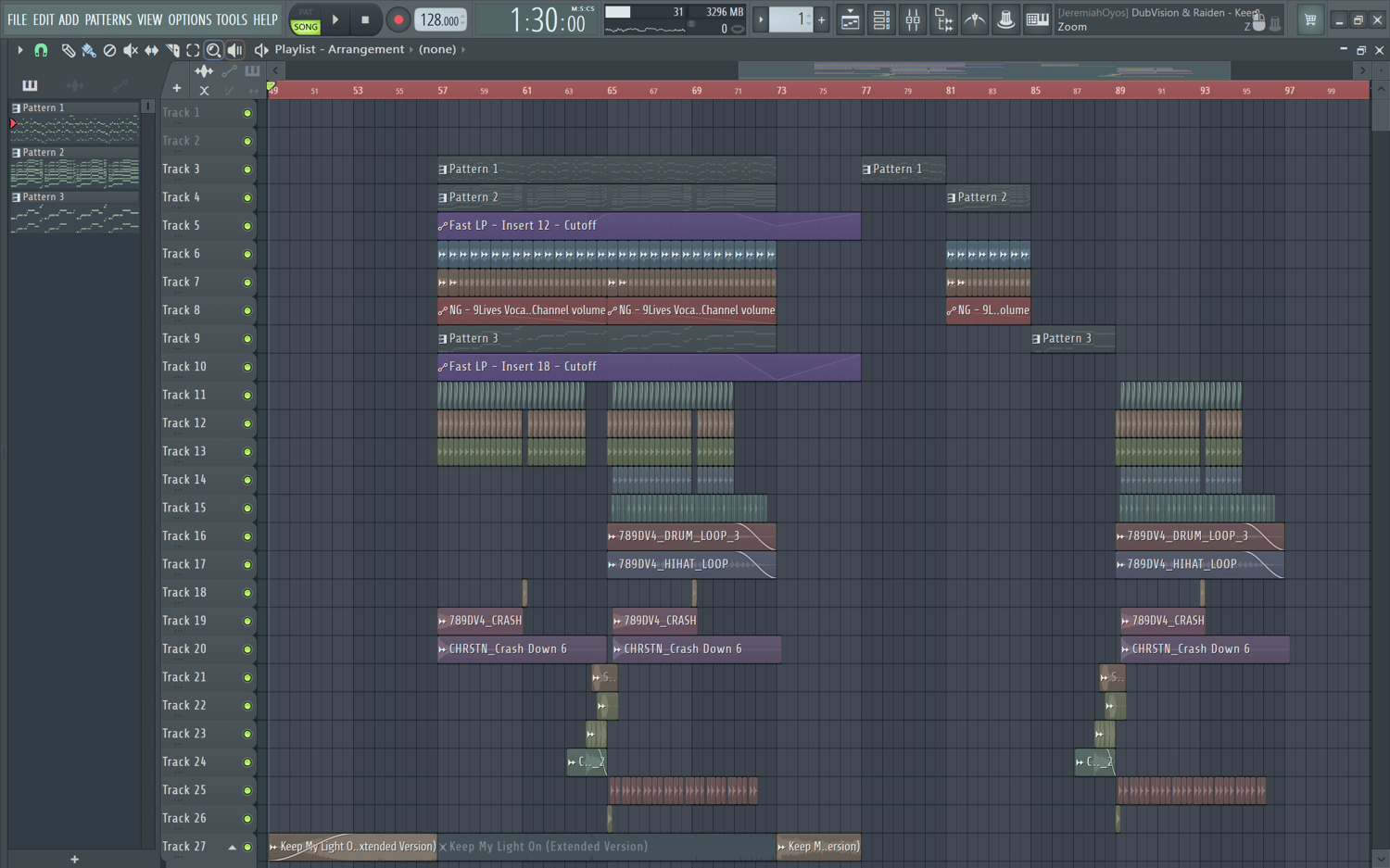Image resolution: width=1390 pixels, height=868 pixels.
Task: Collapse the picker with the arrow above the ruler
Action: pyautogui.click(x=275, y=70)
